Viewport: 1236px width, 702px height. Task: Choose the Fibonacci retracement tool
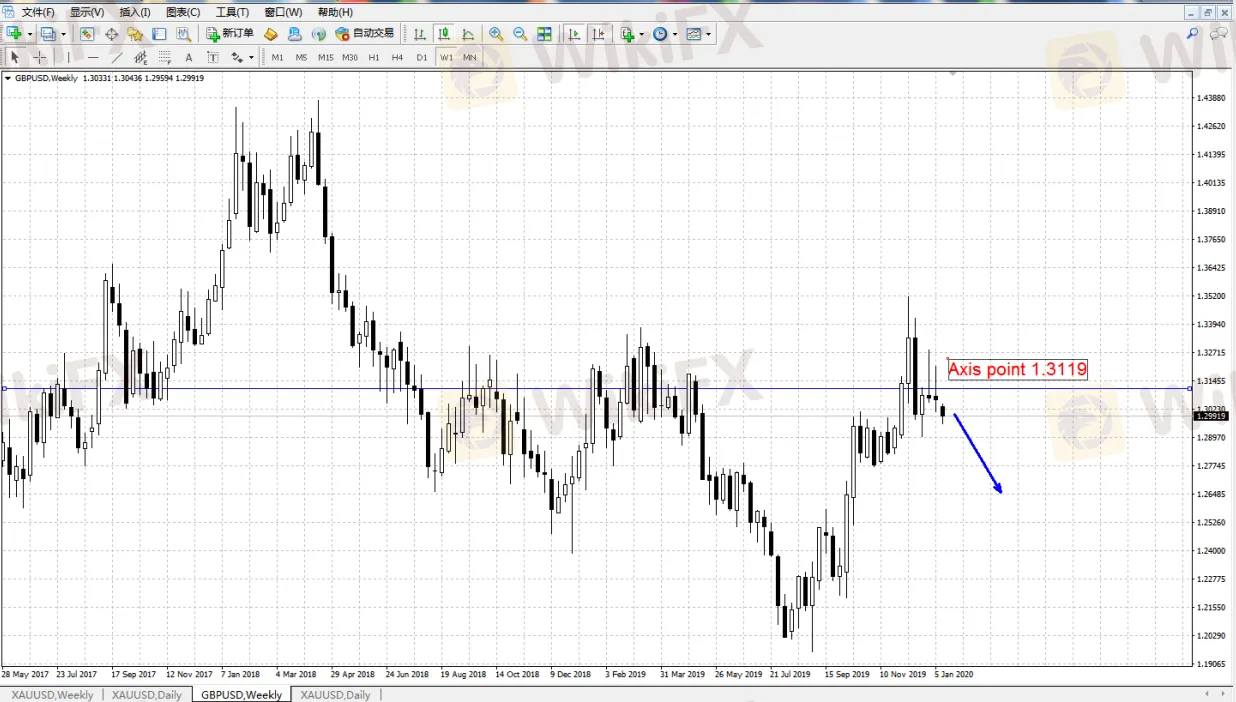(x=165, y=58)
